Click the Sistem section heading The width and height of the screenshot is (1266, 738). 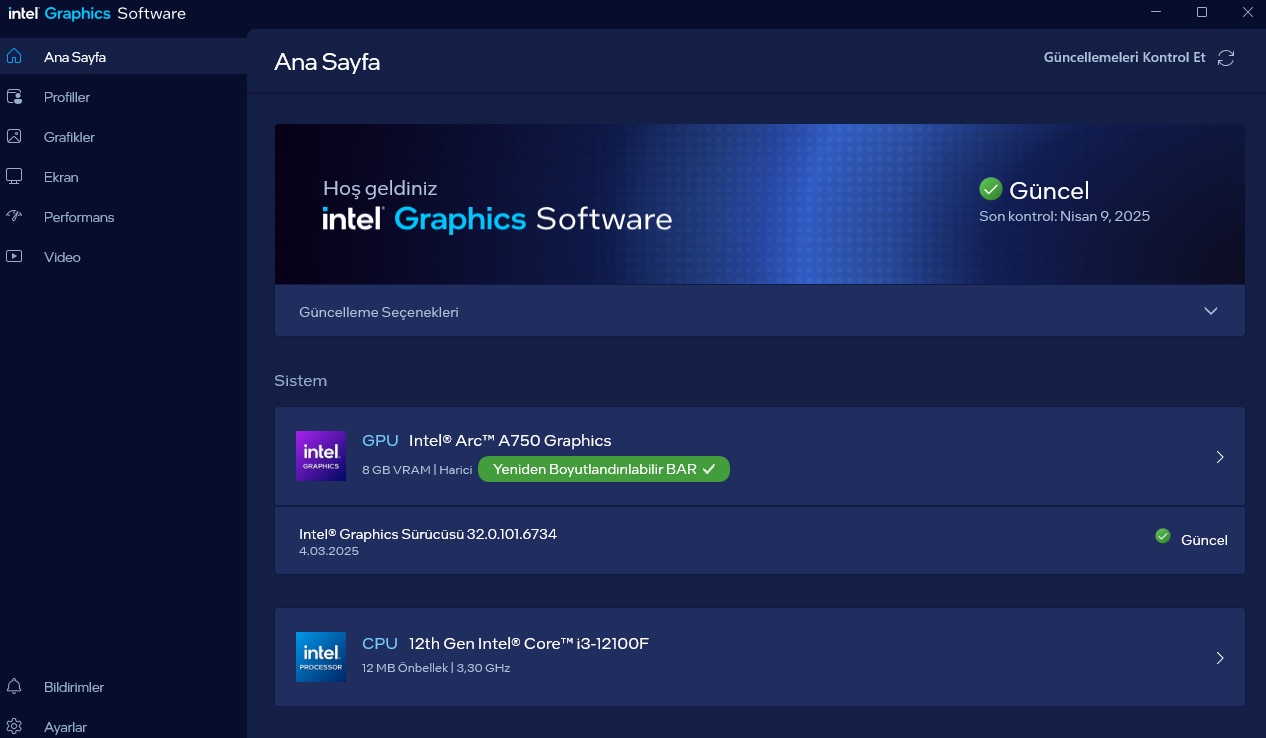(300, 381)
